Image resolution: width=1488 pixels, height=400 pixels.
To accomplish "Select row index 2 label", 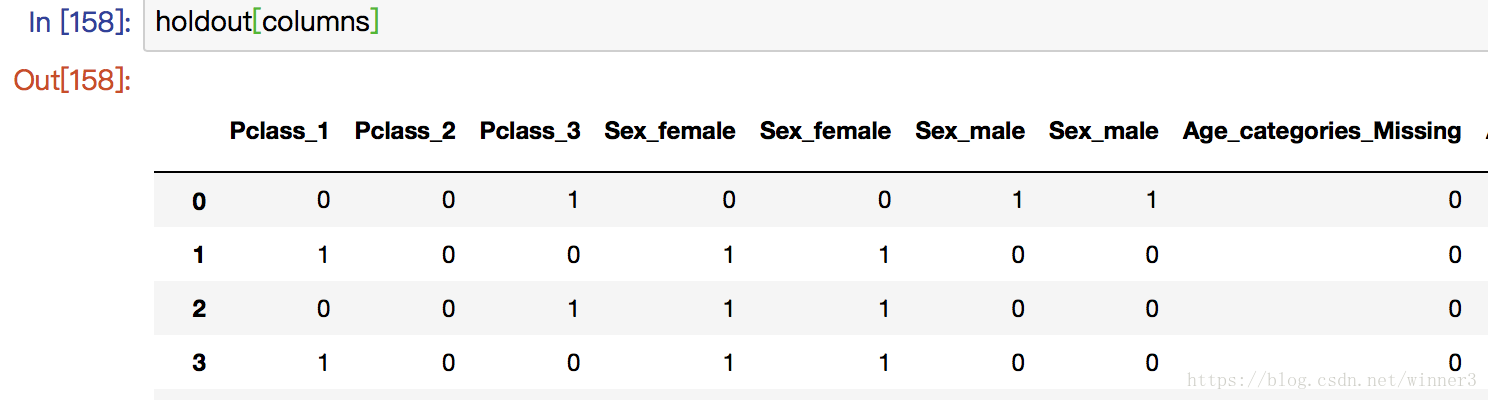I will pyautogui.click(x=199, y=309).
